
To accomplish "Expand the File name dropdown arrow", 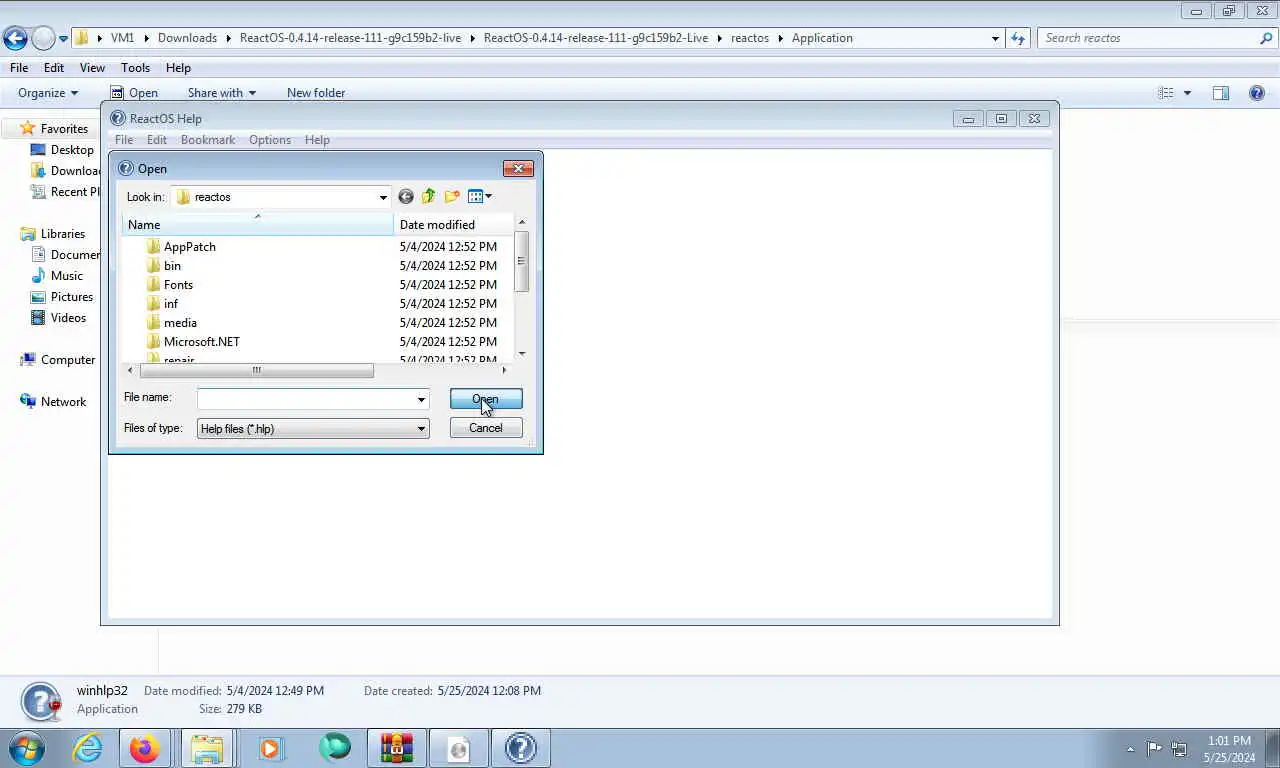I will (x=421, y=399).
